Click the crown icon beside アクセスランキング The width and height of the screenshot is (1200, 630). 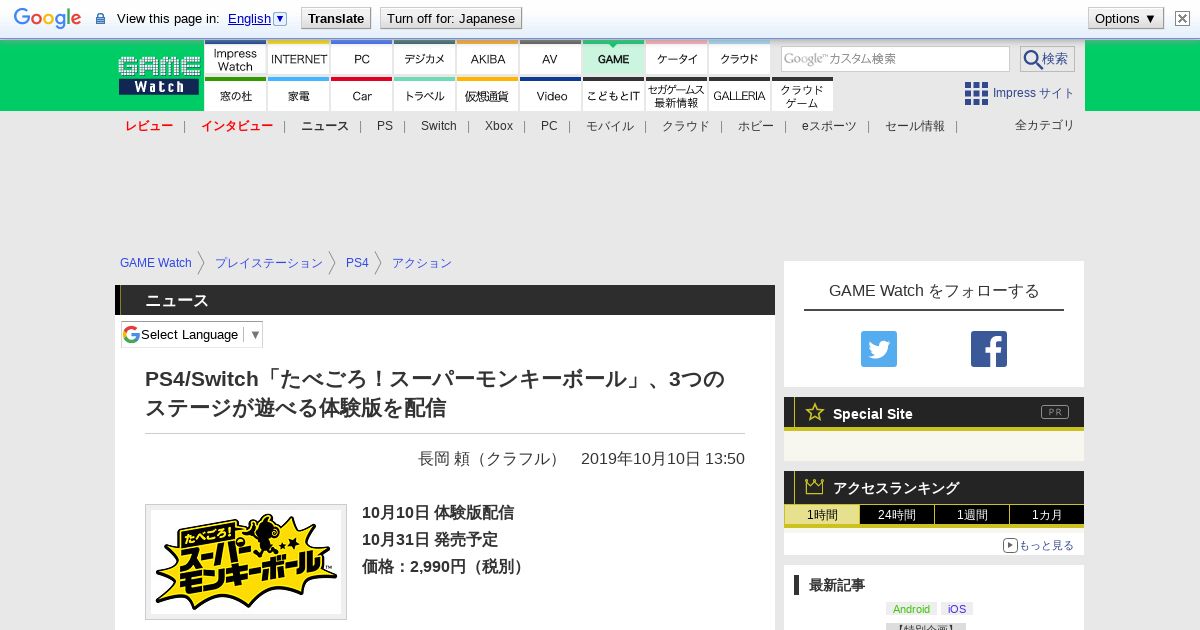[x=815, y=487]
